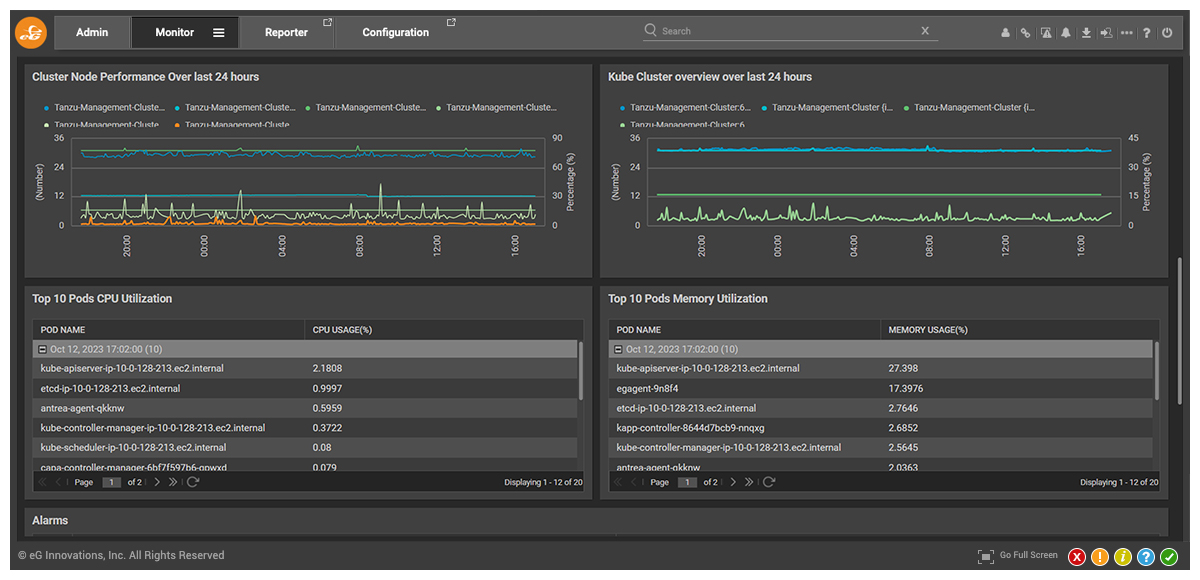The image size is (1200, 580).
Task: Clear the search with the X icon
Action: point(925,31)
